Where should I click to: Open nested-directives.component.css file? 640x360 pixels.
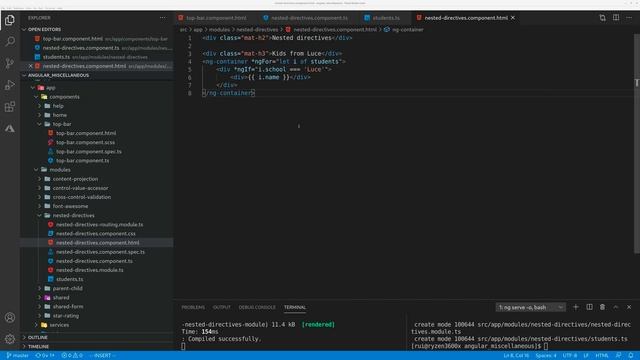(x=96, y=233)
